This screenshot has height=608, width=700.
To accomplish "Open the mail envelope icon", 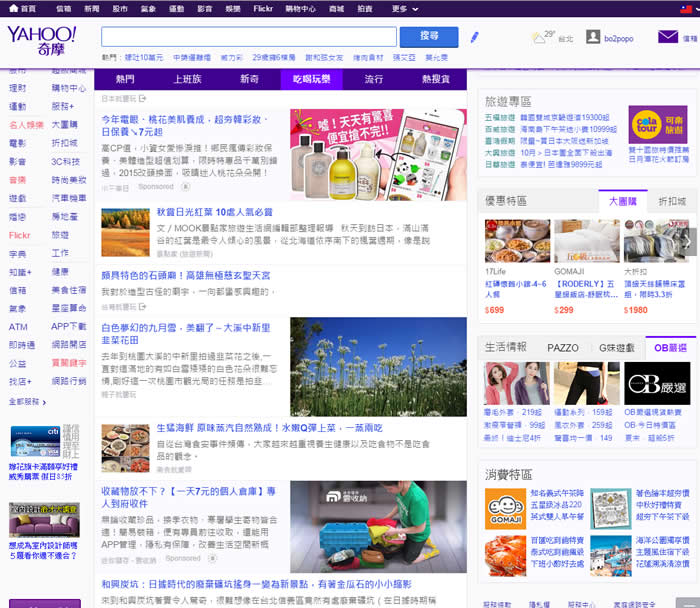I will [667, 37].
